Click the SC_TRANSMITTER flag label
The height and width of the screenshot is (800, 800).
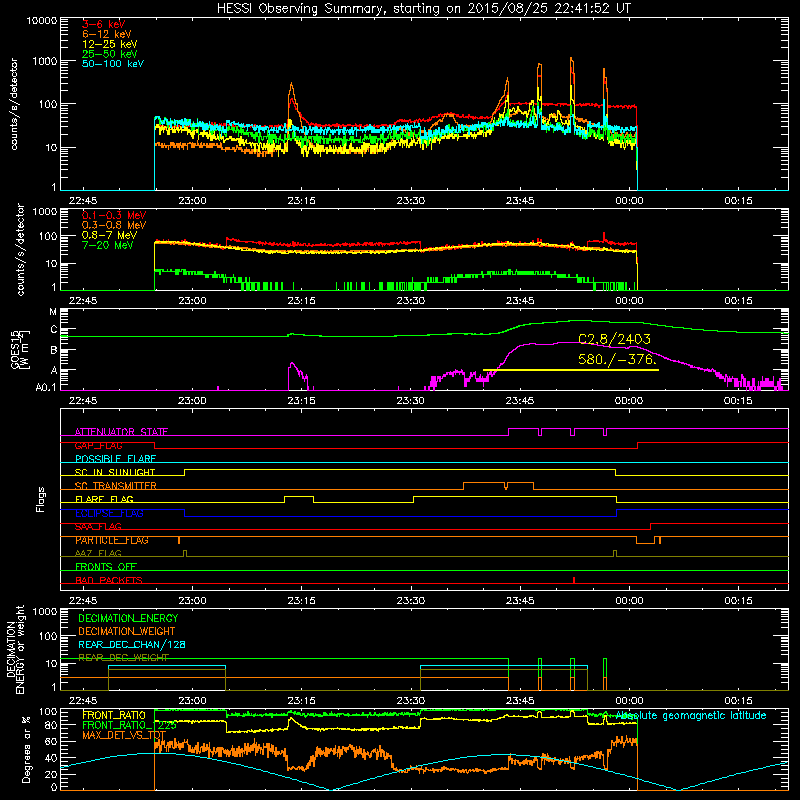[115, 486]
